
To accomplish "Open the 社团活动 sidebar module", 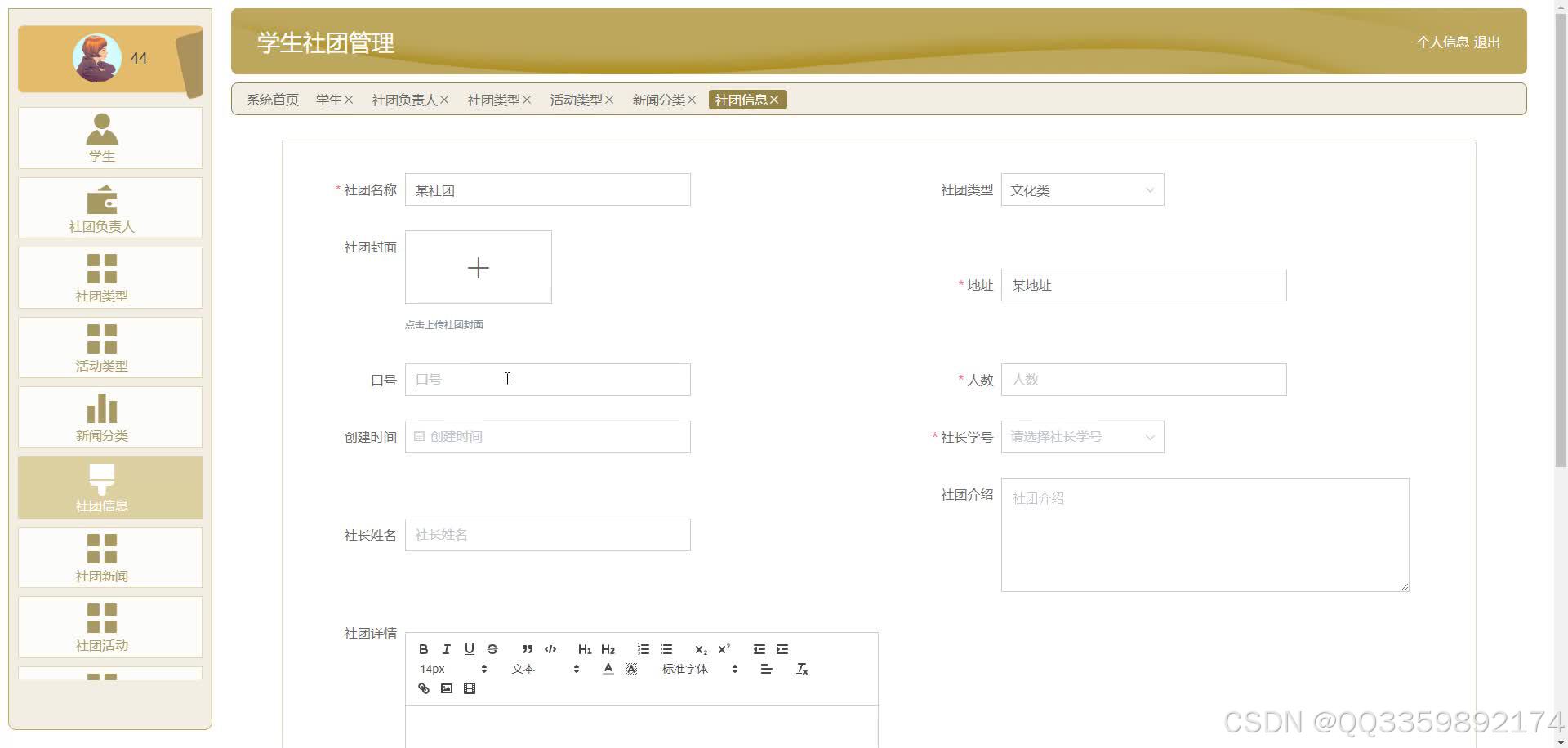I will (110, 627).
